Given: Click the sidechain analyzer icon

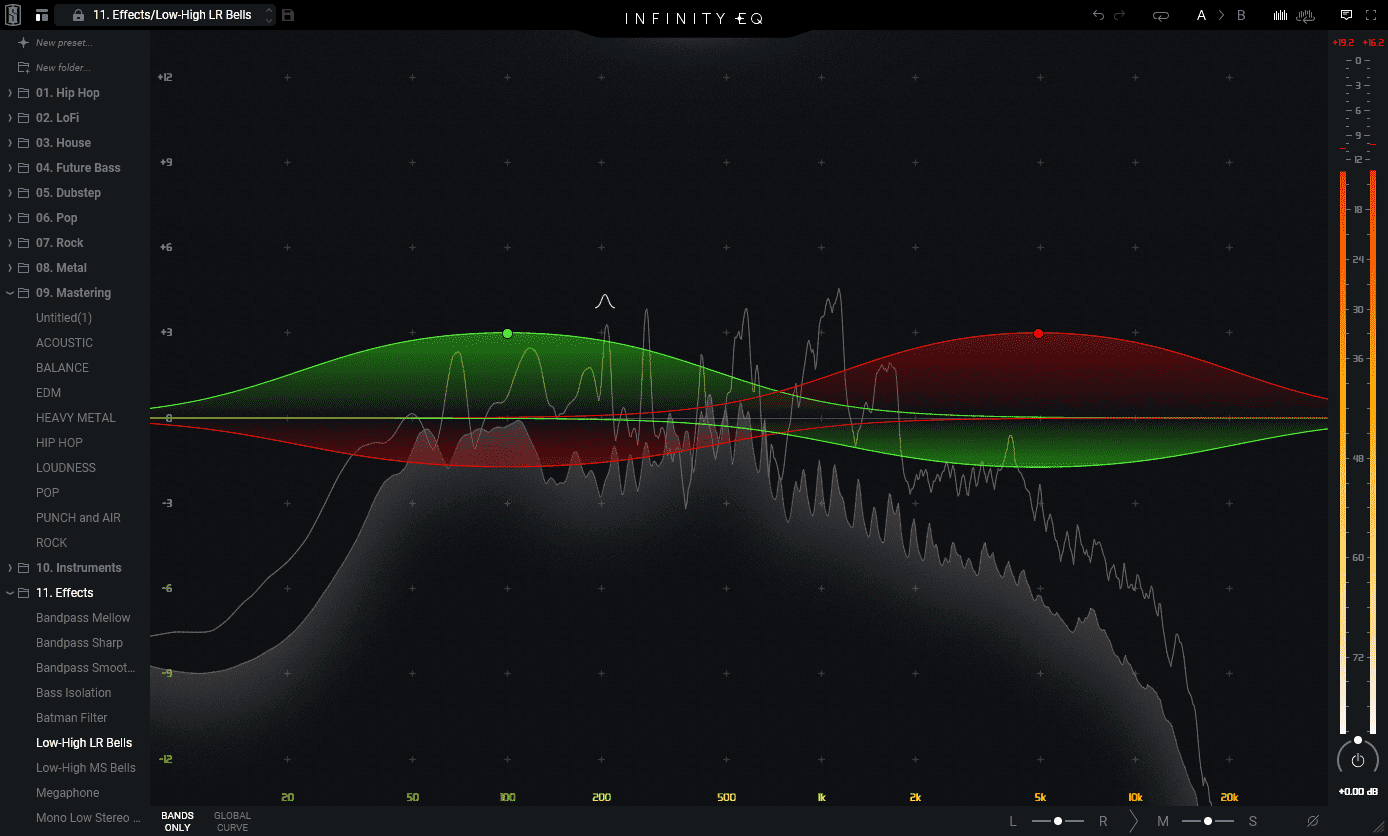Looking at the screenshot, I should pos(1304,15).
